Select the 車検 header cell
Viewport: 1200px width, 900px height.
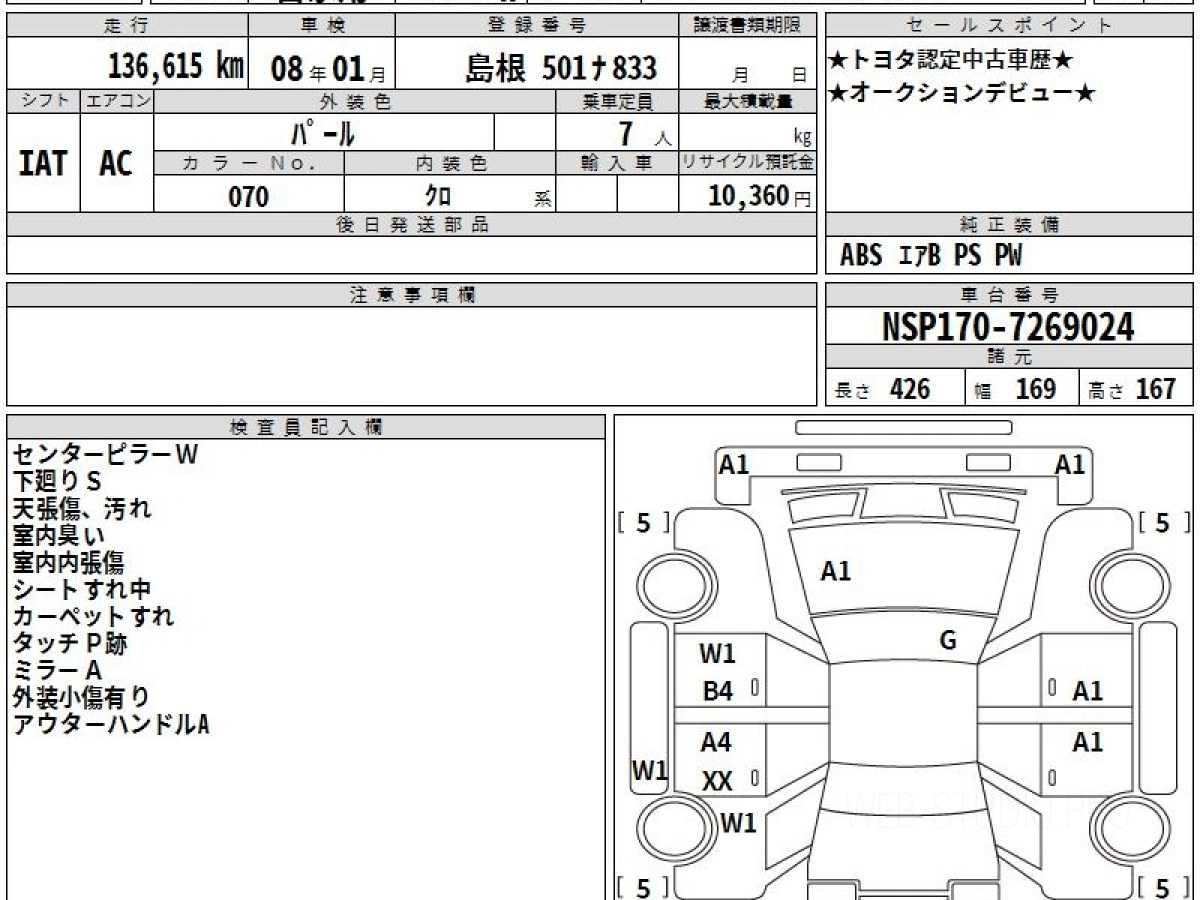pyautogui.click(x=321, y=27)
